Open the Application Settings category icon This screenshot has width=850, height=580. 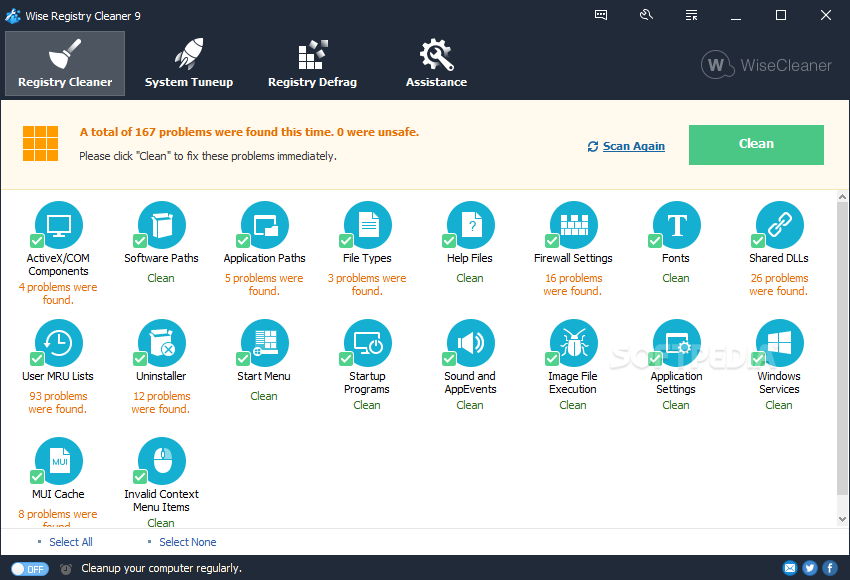point(677,343)
